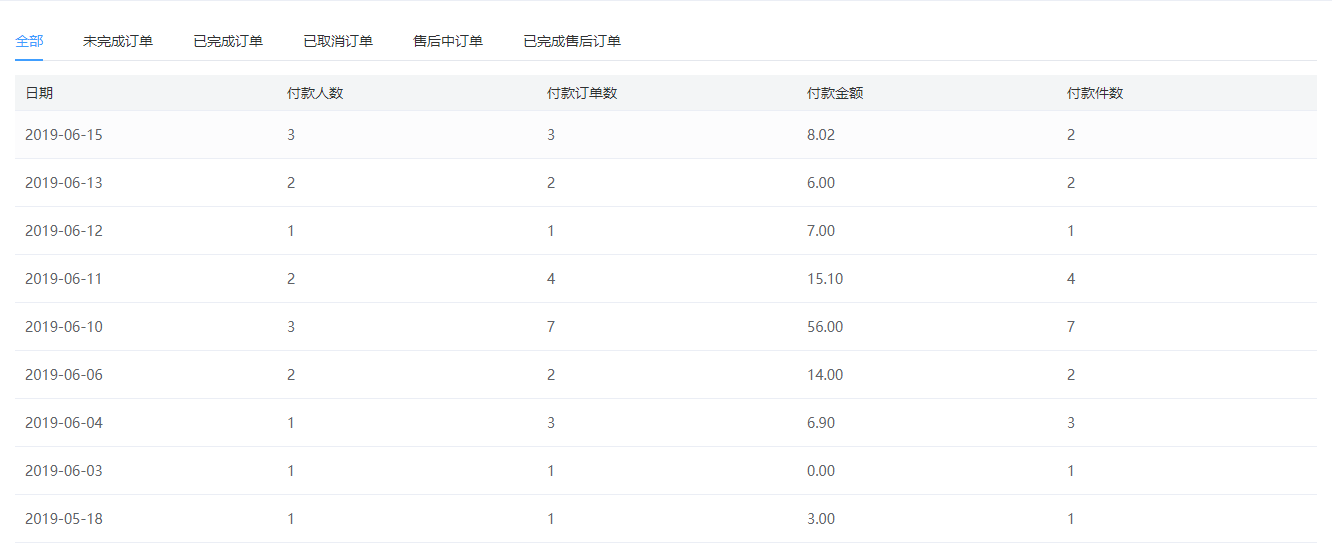Switch to the 售后中订单 tab

448,41
